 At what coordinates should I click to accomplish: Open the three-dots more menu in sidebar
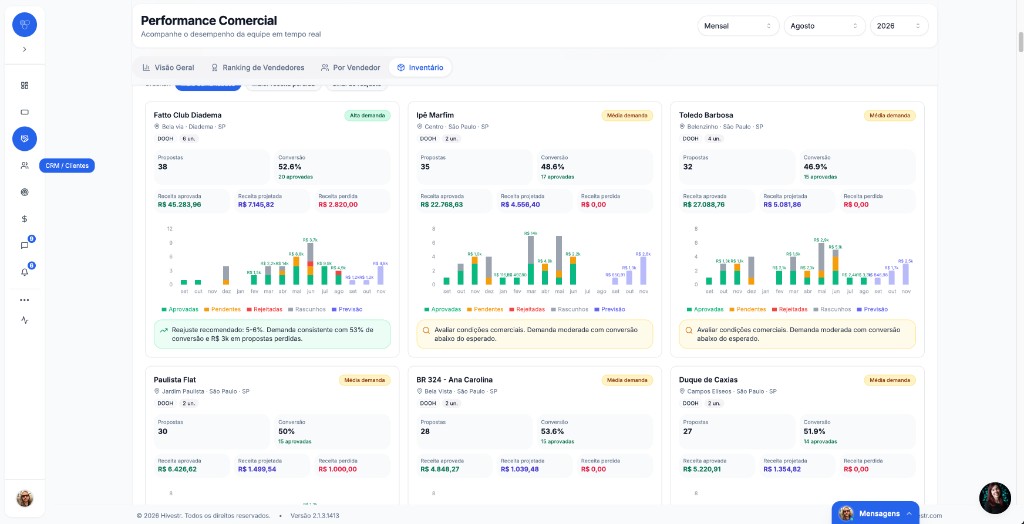pyautogui.click(x=25, y=300)
